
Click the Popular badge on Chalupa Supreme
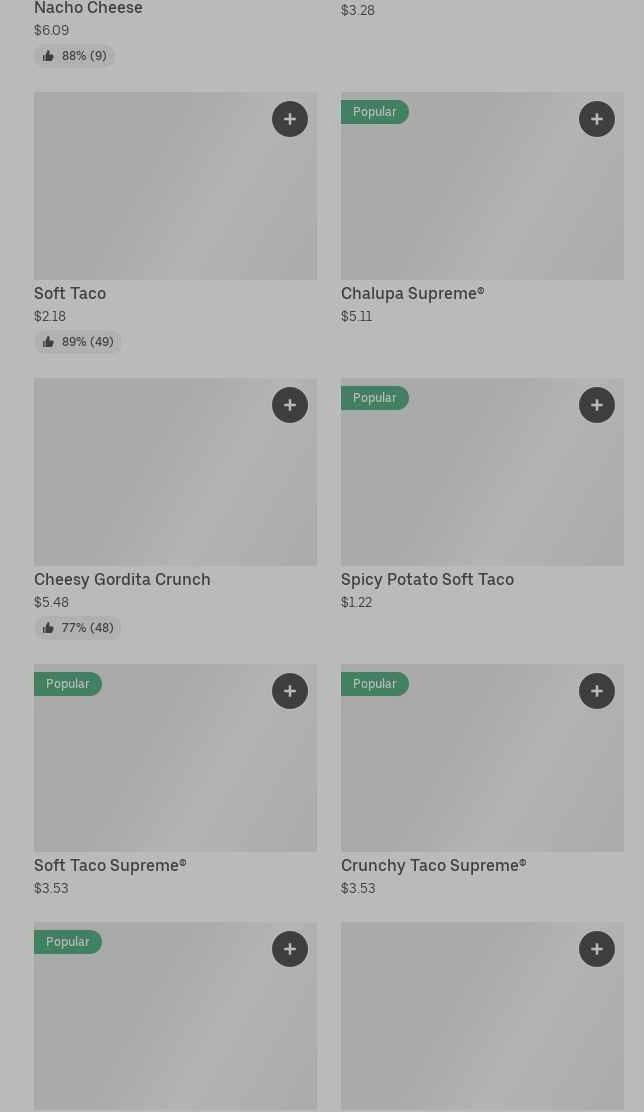point(375,112)
